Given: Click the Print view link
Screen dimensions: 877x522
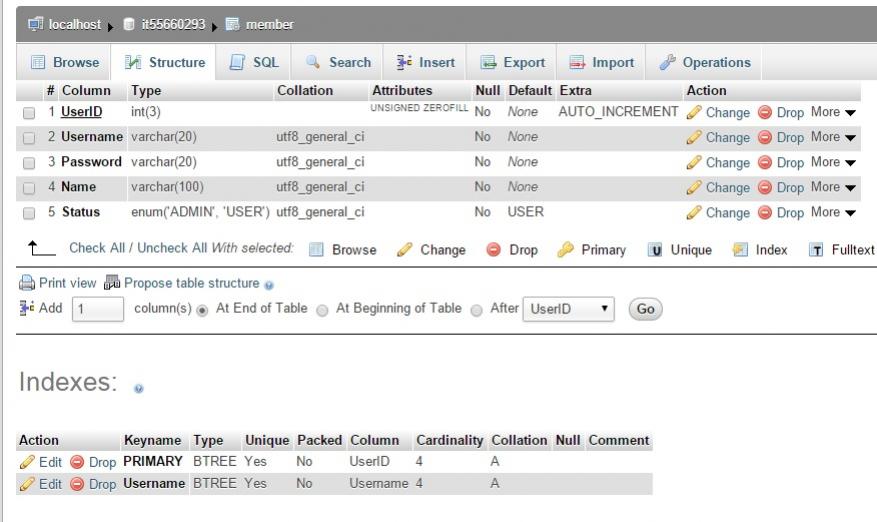Looking at the screenshot, I should 68,283.
